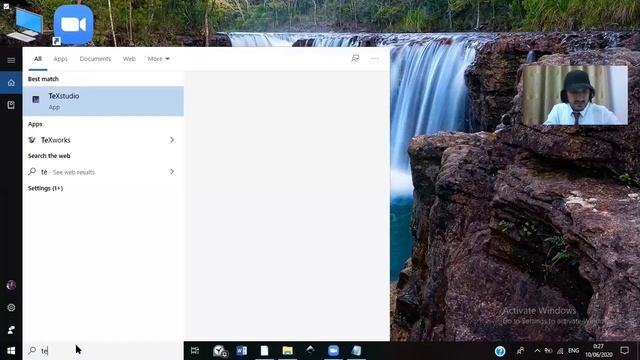Expand the 'te' web results arrow
Viewport: 640px width, 360px height.
172,172
